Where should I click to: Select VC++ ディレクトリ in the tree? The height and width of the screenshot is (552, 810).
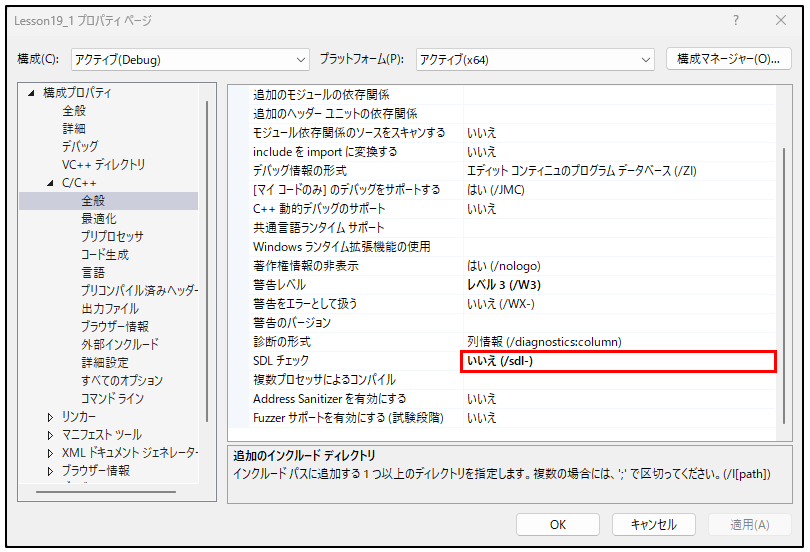click(x=103, y=165)
